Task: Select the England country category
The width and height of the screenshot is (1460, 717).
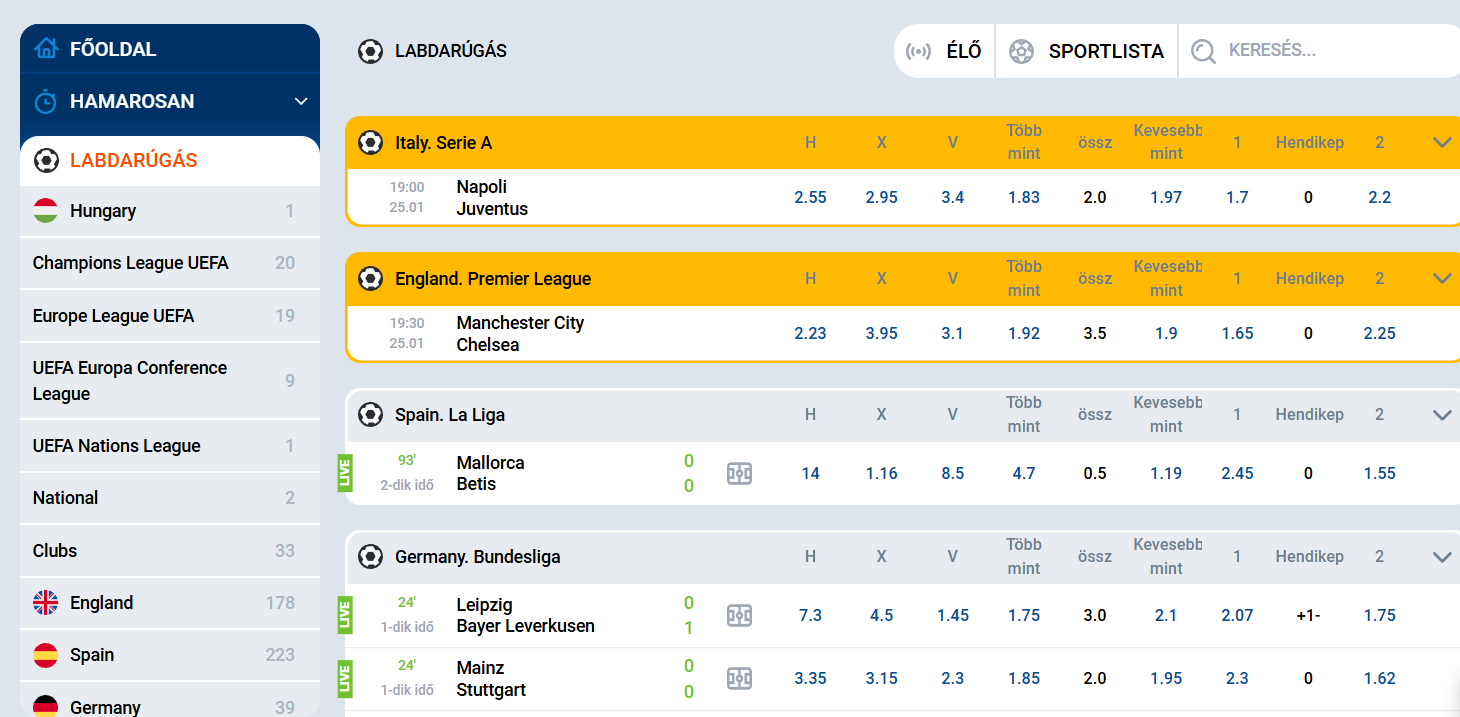Action: point(101,603)
